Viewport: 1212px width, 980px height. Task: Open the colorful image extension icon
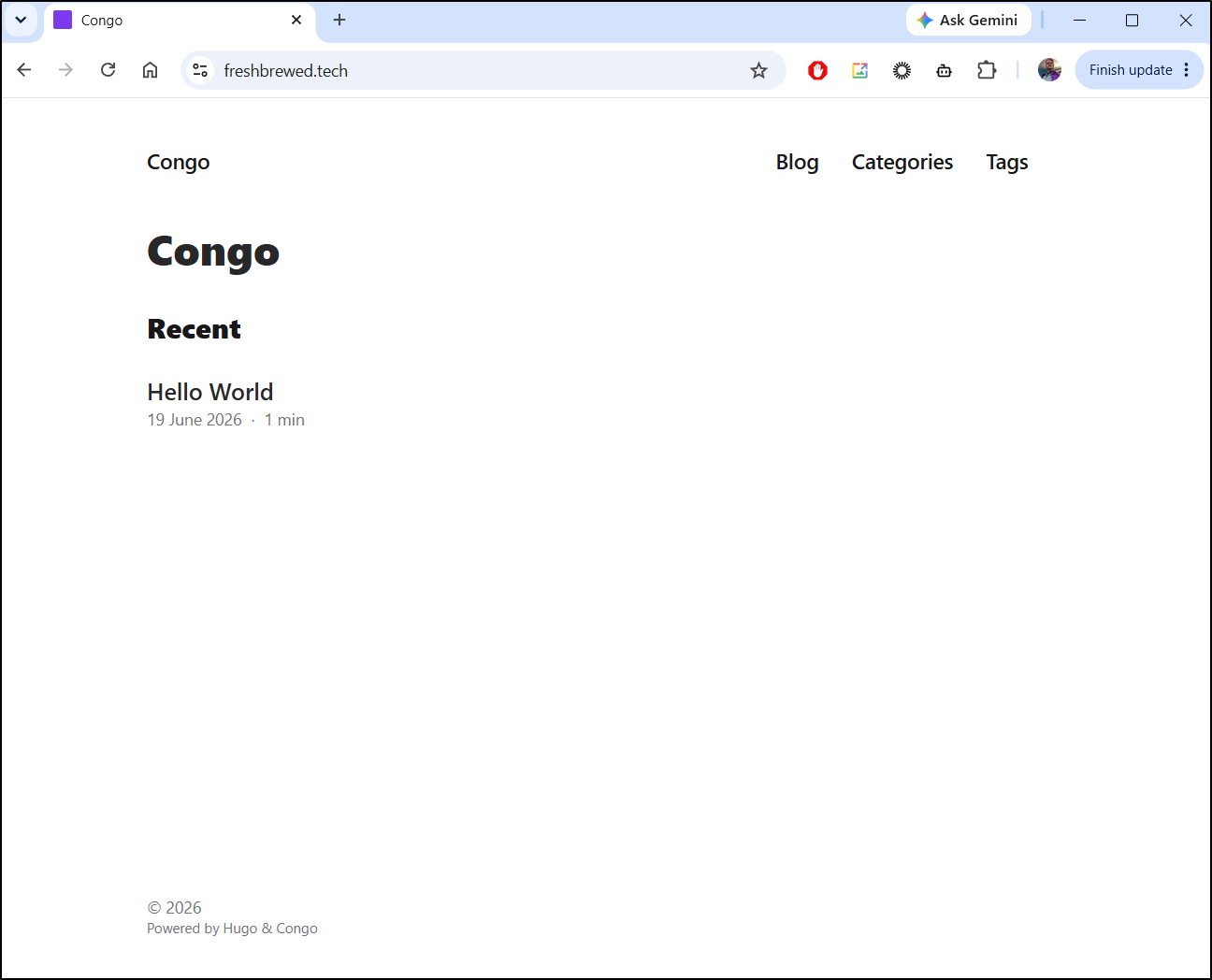tap(860, 70)
